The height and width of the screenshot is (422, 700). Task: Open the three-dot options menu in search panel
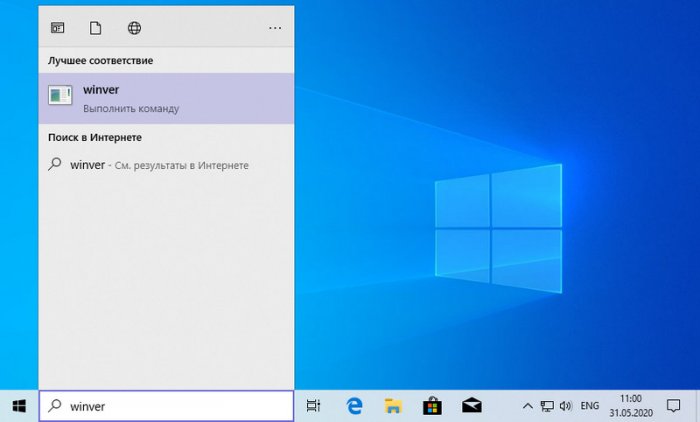click(x=275, y=28)
